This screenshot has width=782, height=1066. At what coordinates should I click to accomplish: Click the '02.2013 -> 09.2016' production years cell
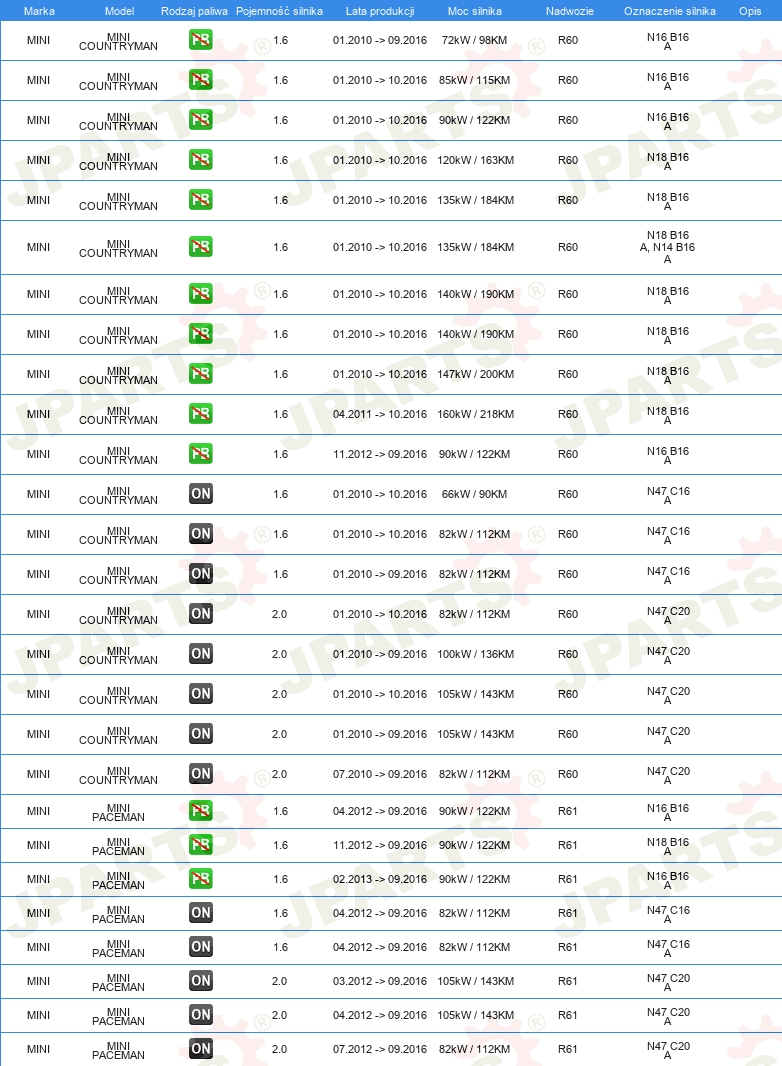(x=380, y=879)
